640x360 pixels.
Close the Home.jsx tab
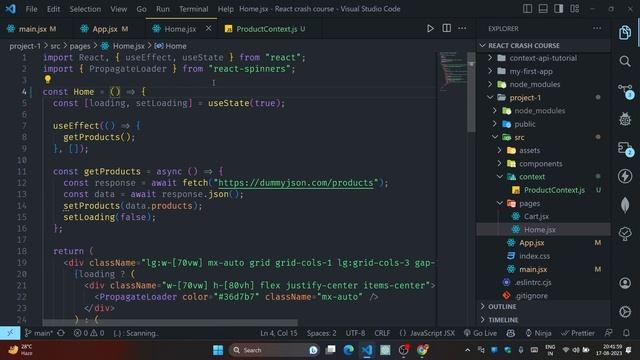coord(209,29)
